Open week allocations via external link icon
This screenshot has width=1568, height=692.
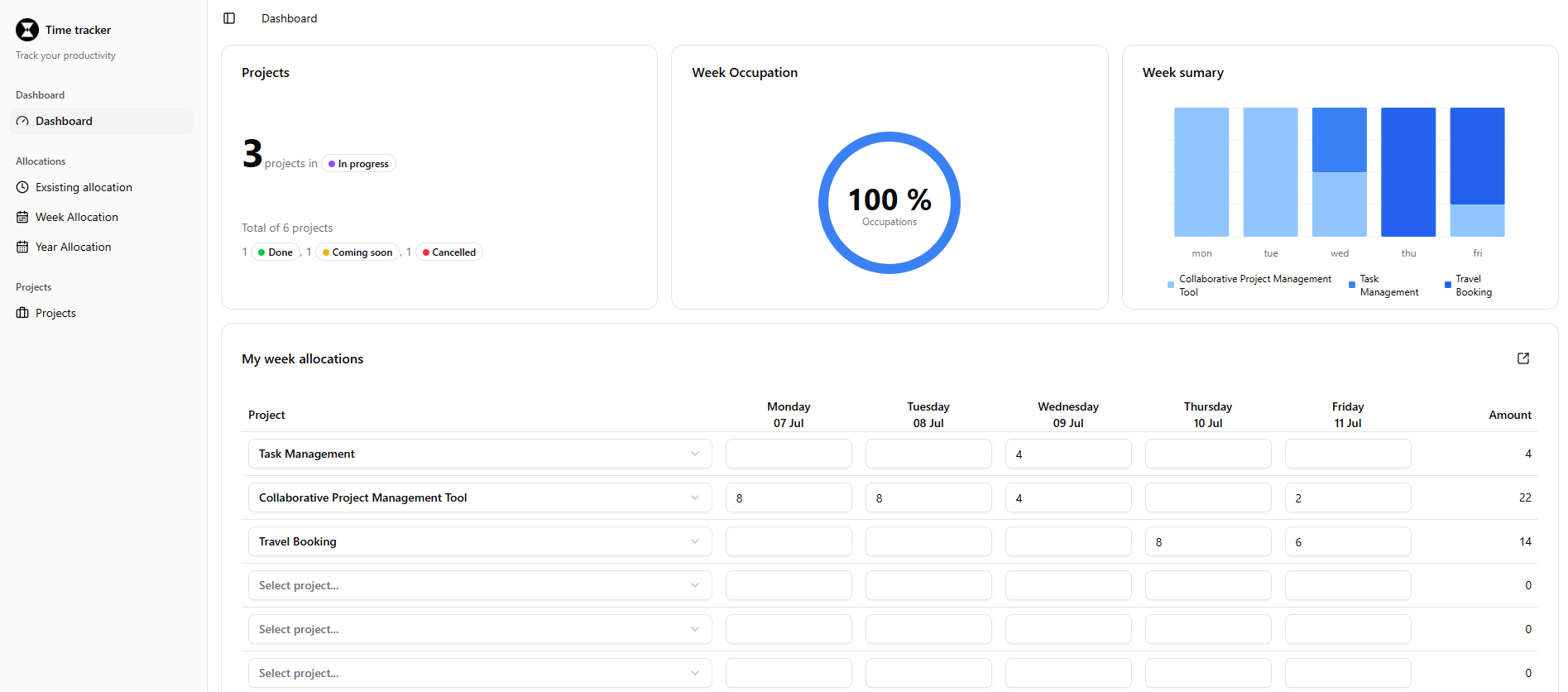coord(1523,358)
